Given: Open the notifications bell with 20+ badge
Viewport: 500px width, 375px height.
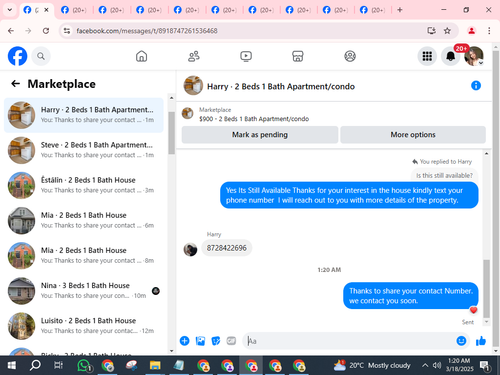Looking at the screenshot, I should click(x=451, y=56).
